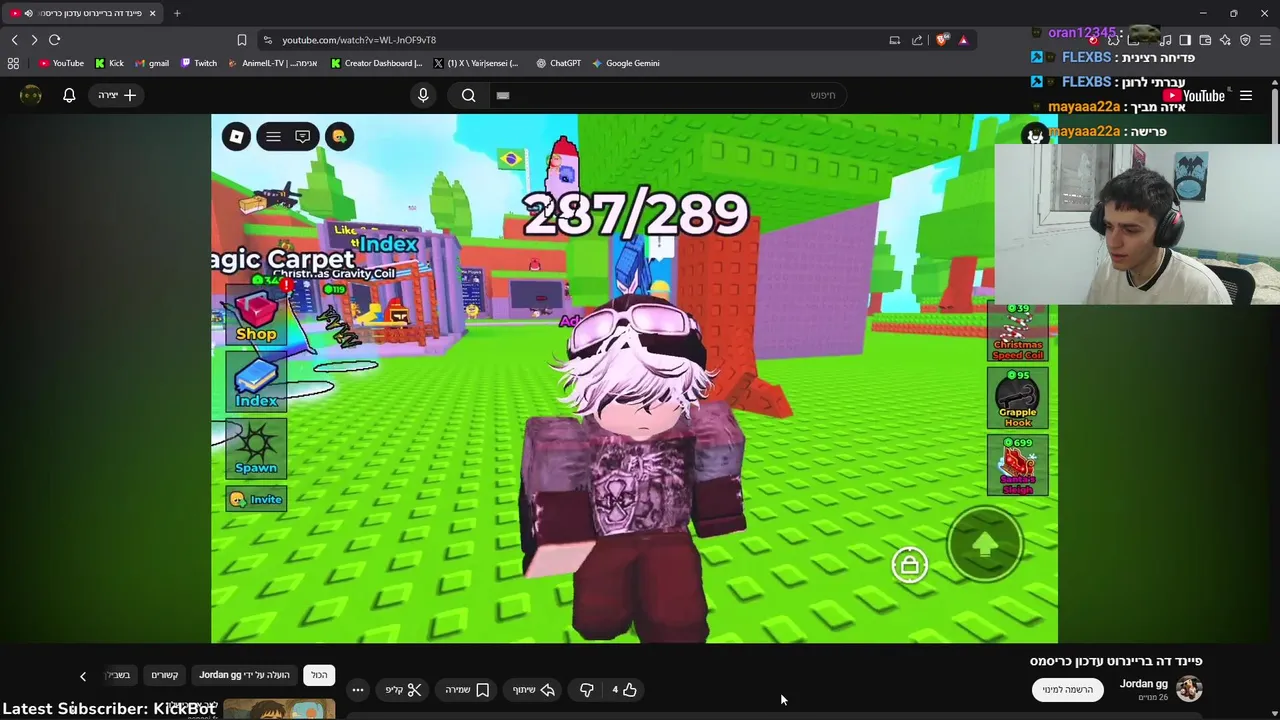Open AnimeIL-TV bookmark
This screenshot has height=720, width=1280.
pyautogui.click(x=272, y=63)
